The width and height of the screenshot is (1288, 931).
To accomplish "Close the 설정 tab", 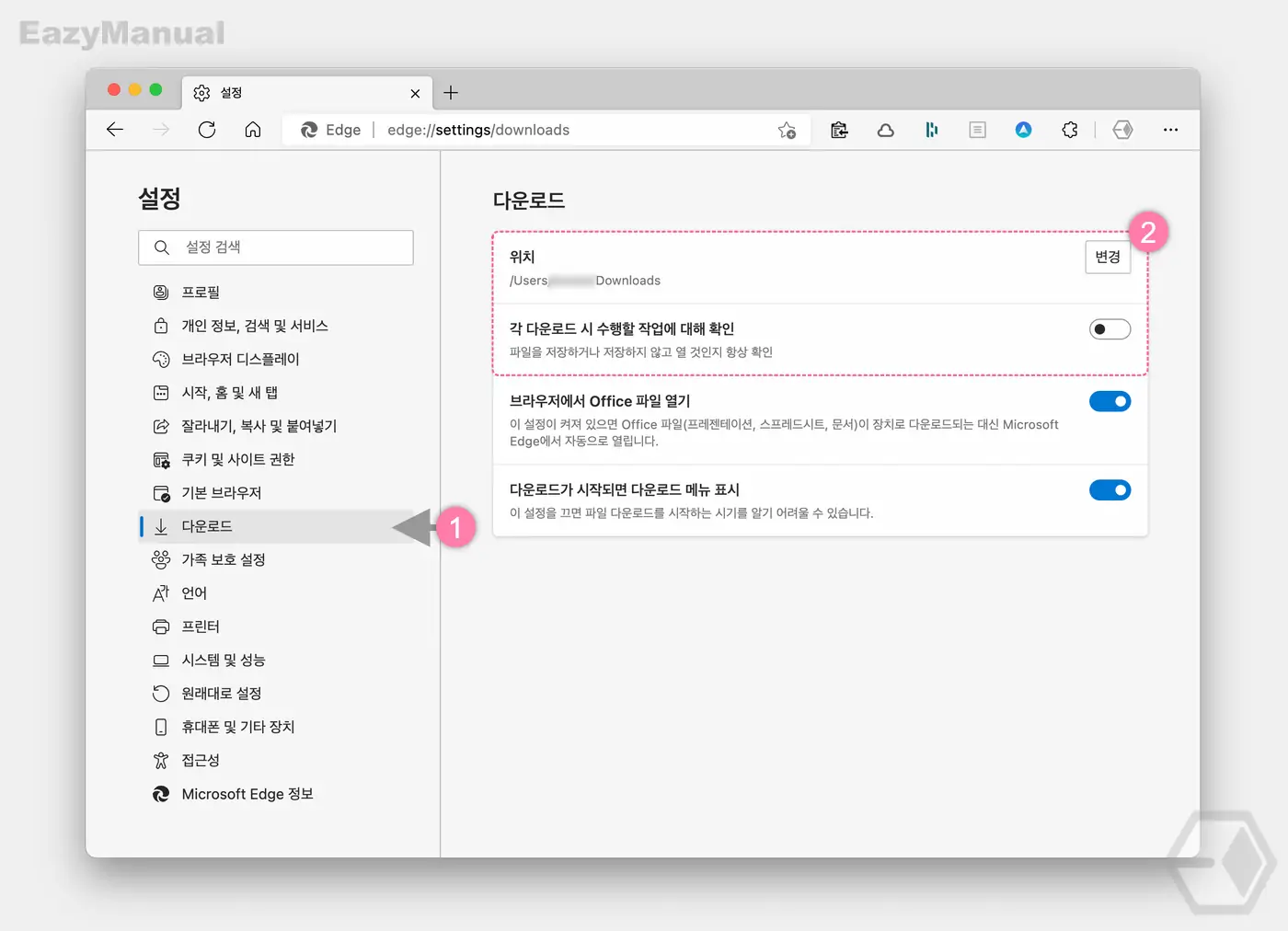I will 415,93.
